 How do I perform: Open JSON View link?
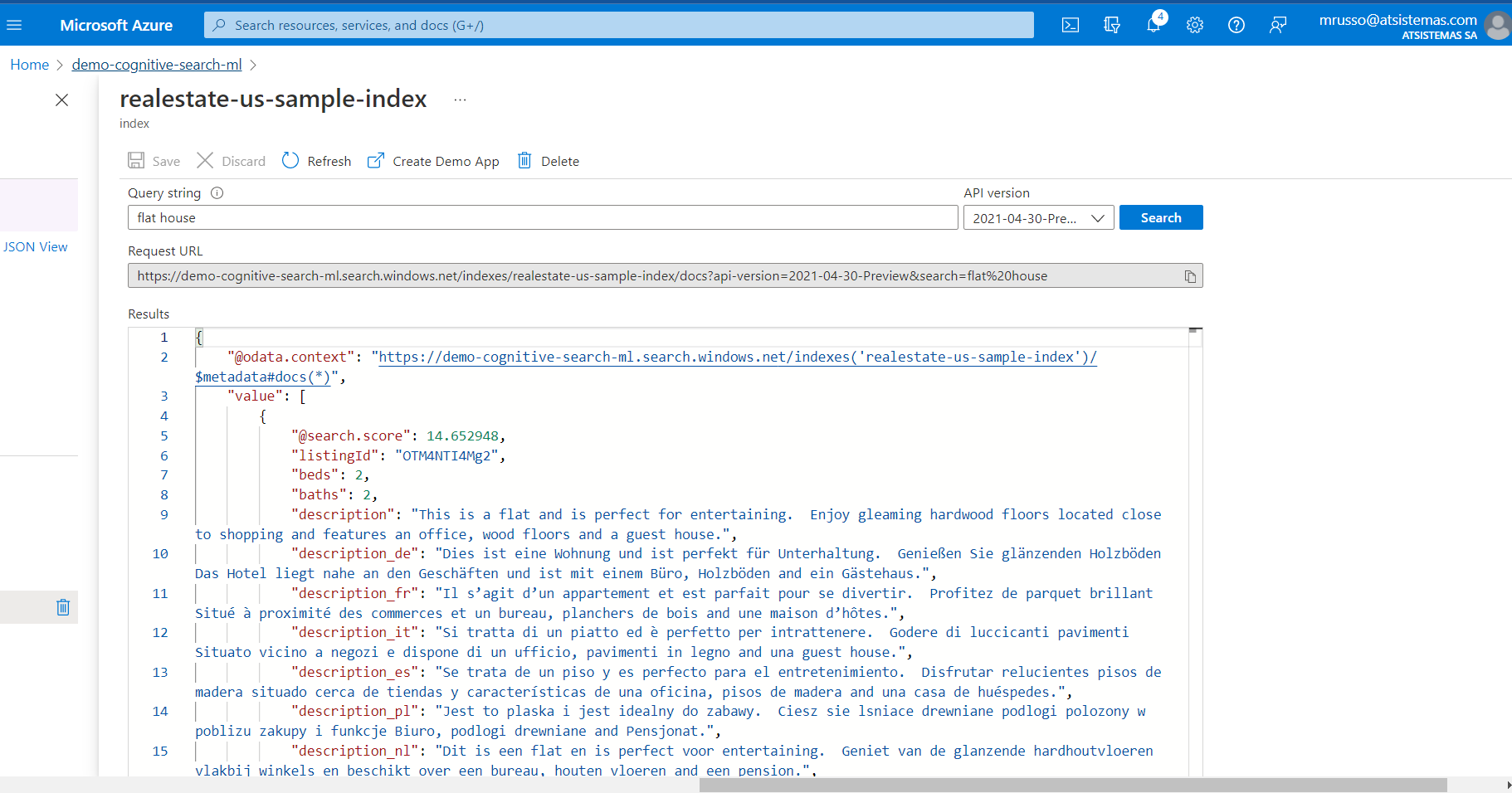(x=36, y=247)
